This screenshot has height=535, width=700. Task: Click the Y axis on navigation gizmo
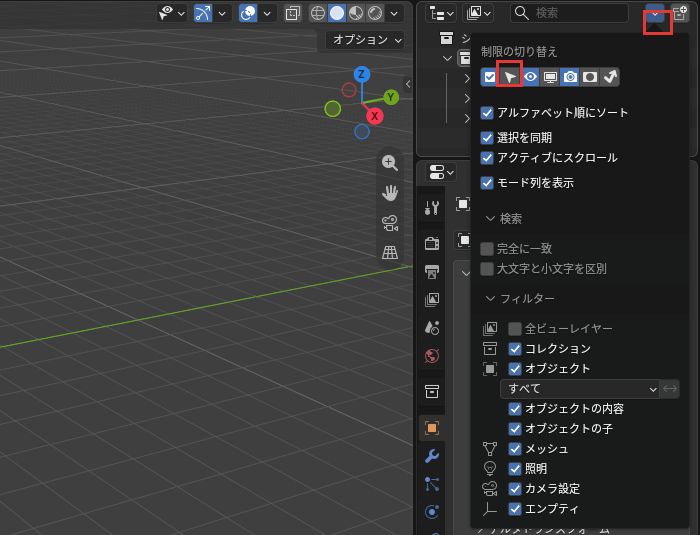pyautogui.click(x=391, y=97)
